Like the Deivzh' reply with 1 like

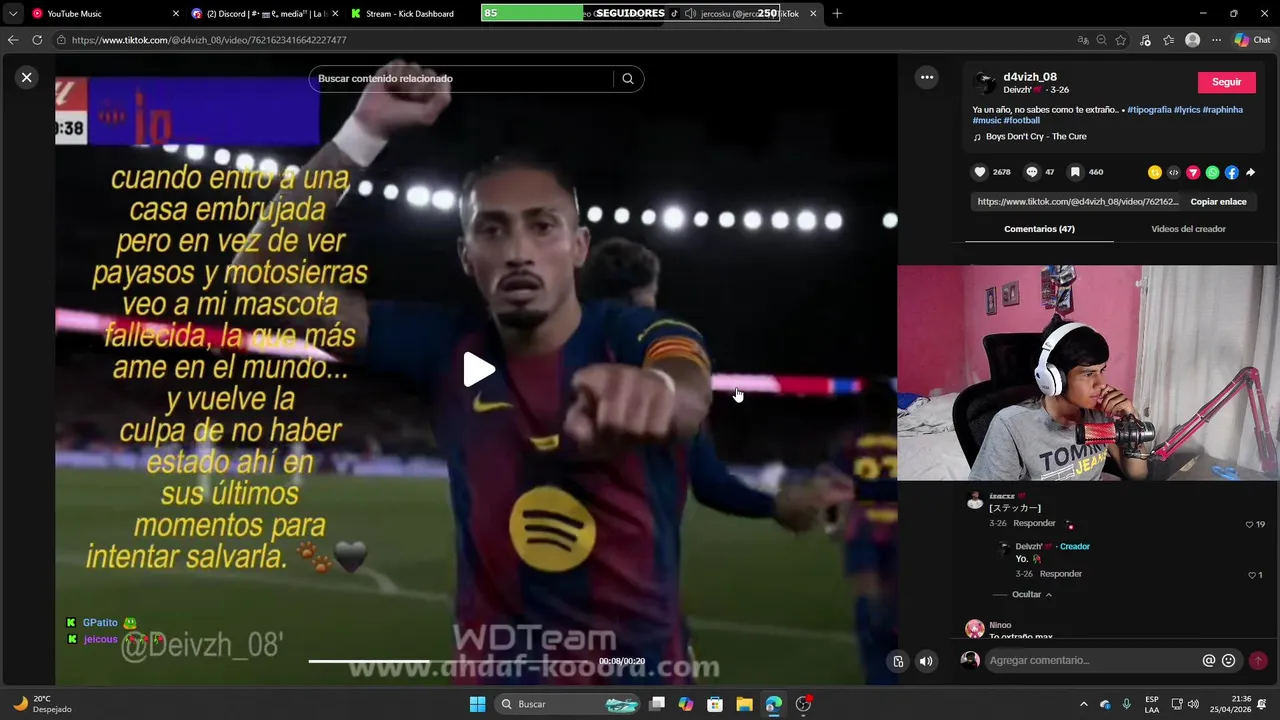pos(1252,575)
